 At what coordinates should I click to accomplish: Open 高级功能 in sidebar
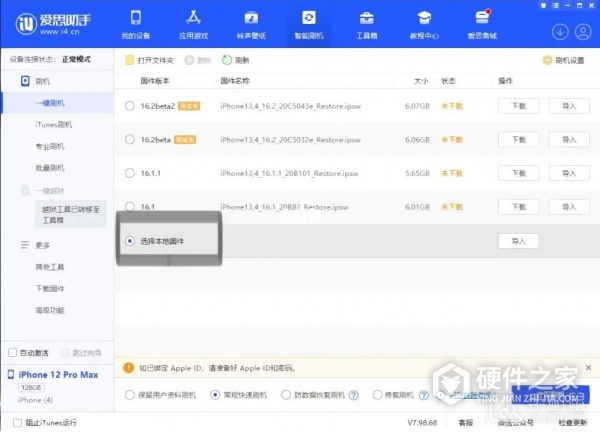pyautogui.click(x=50, y=310)
